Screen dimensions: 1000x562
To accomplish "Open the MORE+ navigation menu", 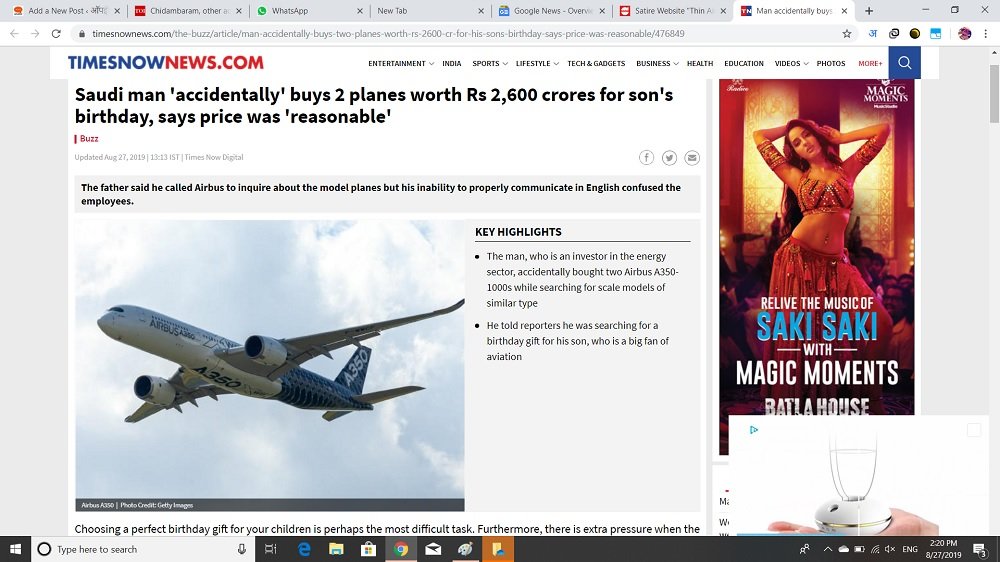I will click(x=870, y=63).
